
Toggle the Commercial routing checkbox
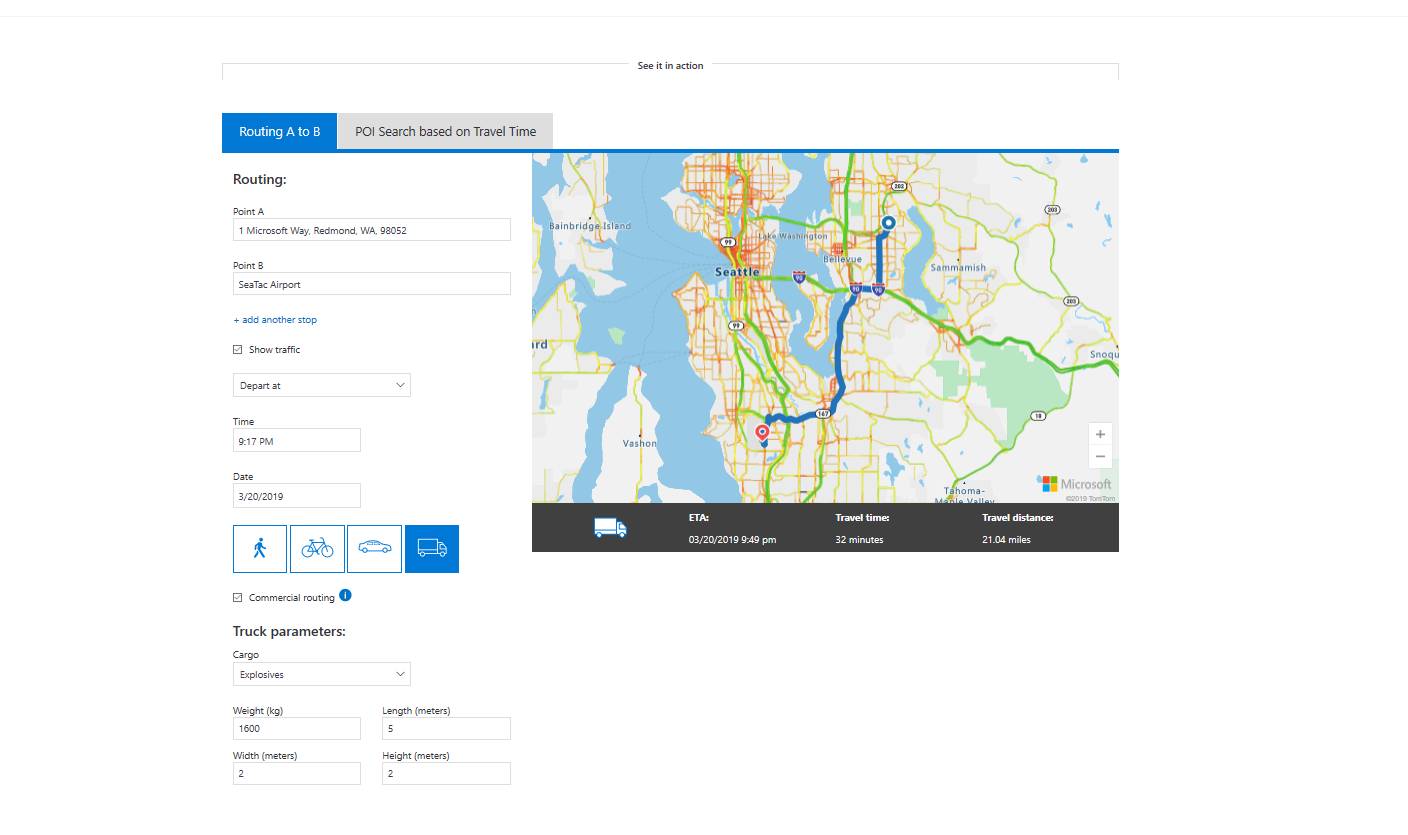point(238,598)
